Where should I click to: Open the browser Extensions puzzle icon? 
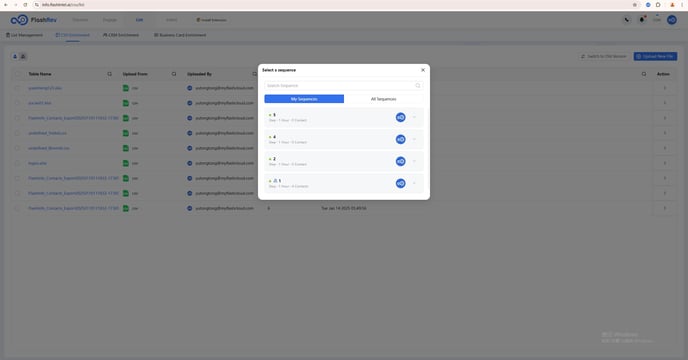pyautogui.click(x=658, y=5)
